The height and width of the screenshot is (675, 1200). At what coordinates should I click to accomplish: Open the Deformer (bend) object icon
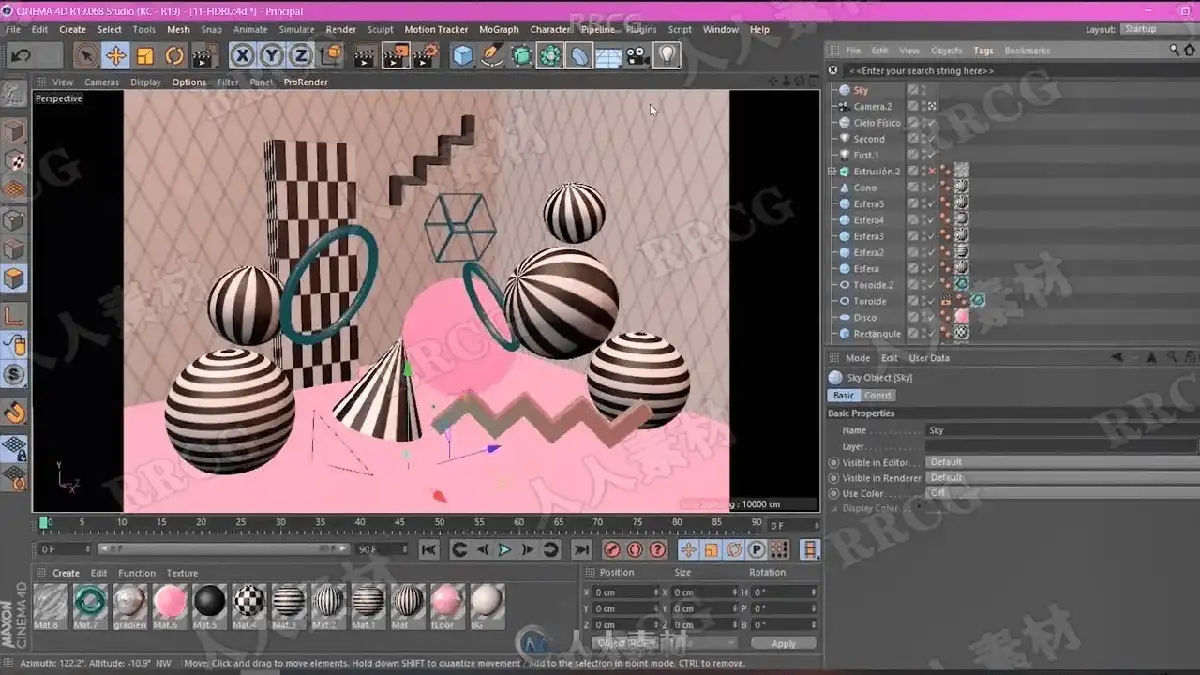tap(579, 56)
